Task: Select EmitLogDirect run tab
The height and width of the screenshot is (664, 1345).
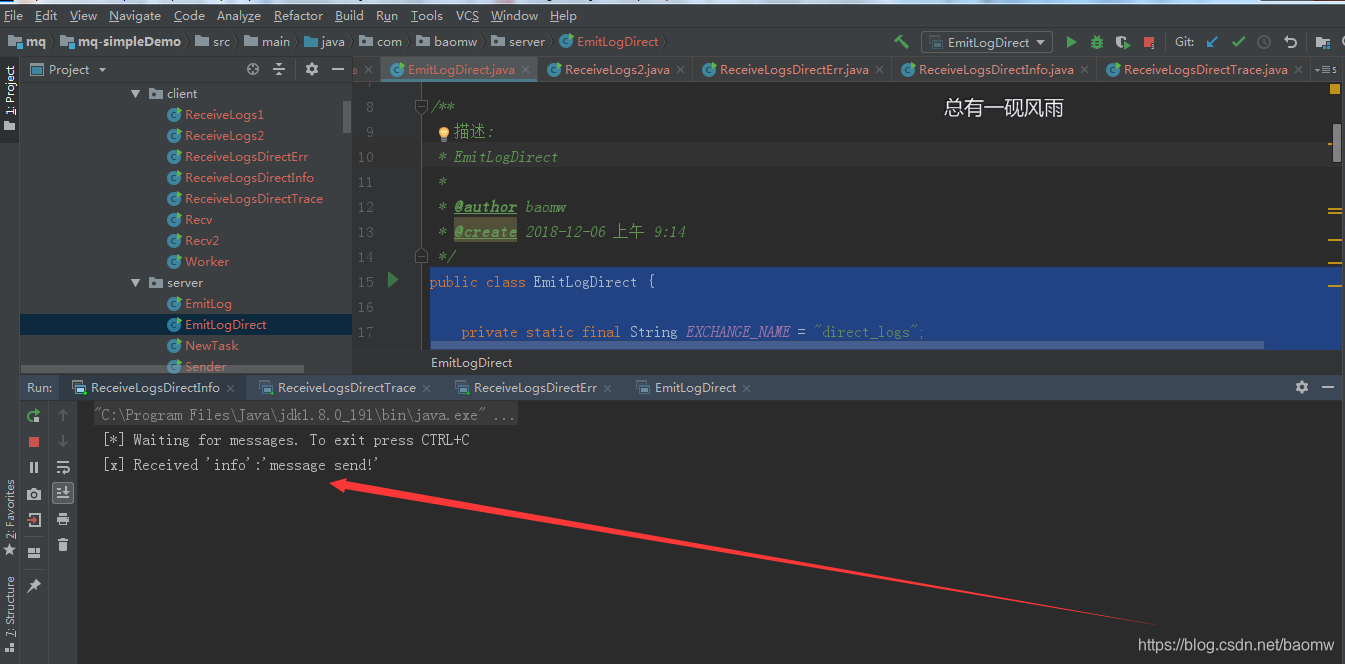Action: 695,387
